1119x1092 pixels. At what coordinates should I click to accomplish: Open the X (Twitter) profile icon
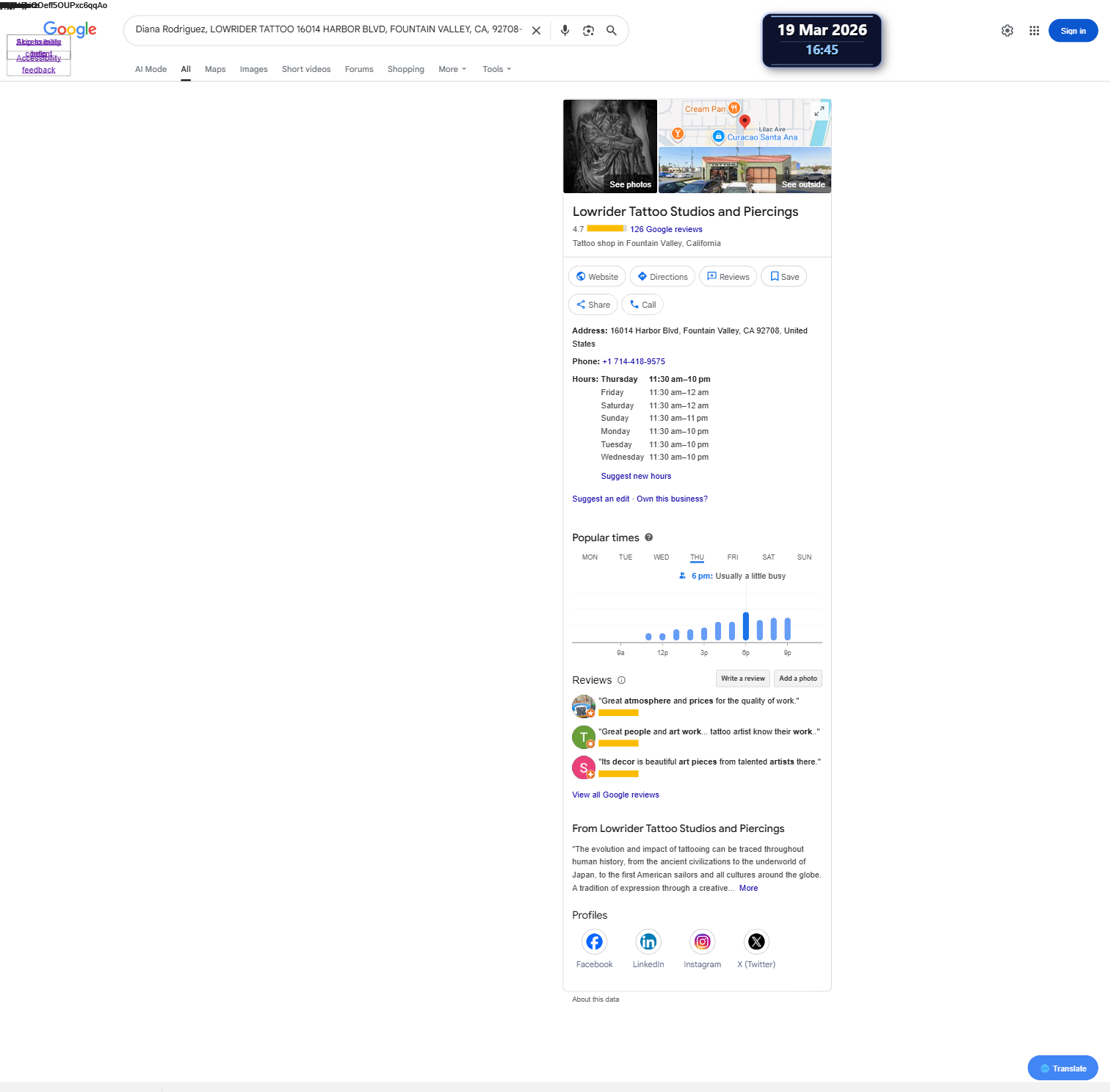click(756, 941)
